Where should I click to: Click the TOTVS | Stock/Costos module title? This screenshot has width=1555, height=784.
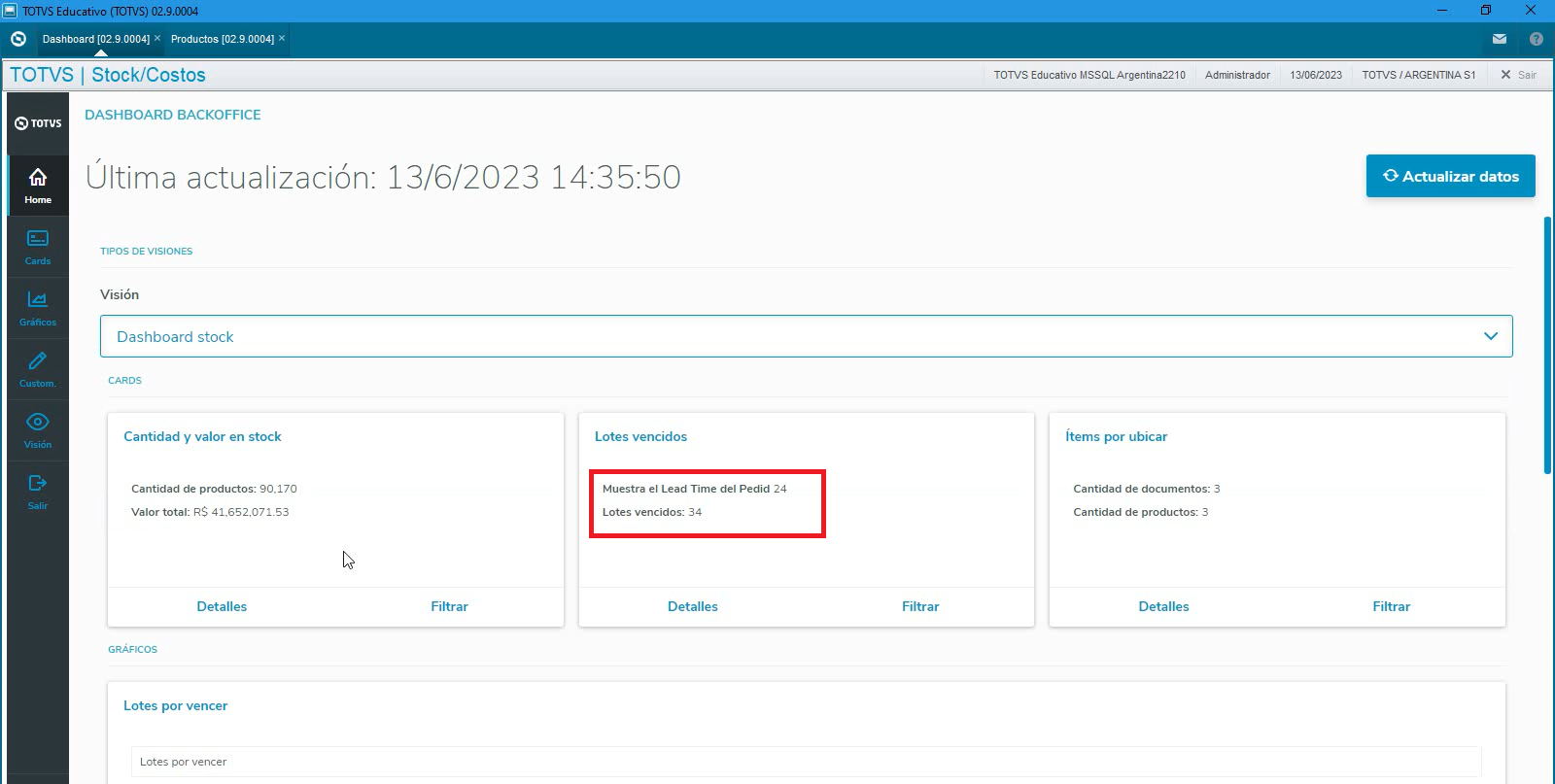click(x=108, y=75)
